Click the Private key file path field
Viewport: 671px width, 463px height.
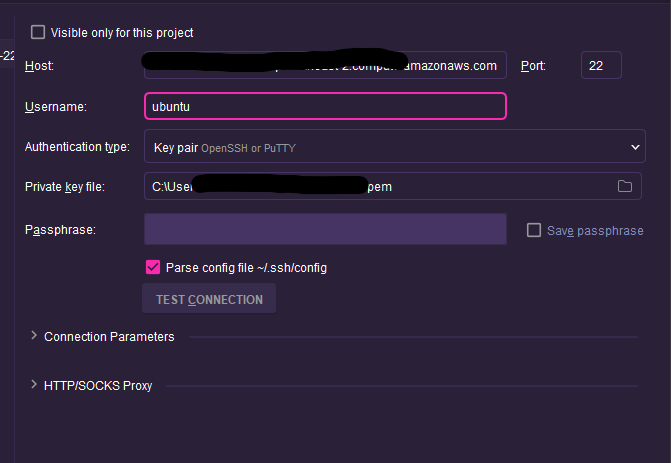point(392,186)
